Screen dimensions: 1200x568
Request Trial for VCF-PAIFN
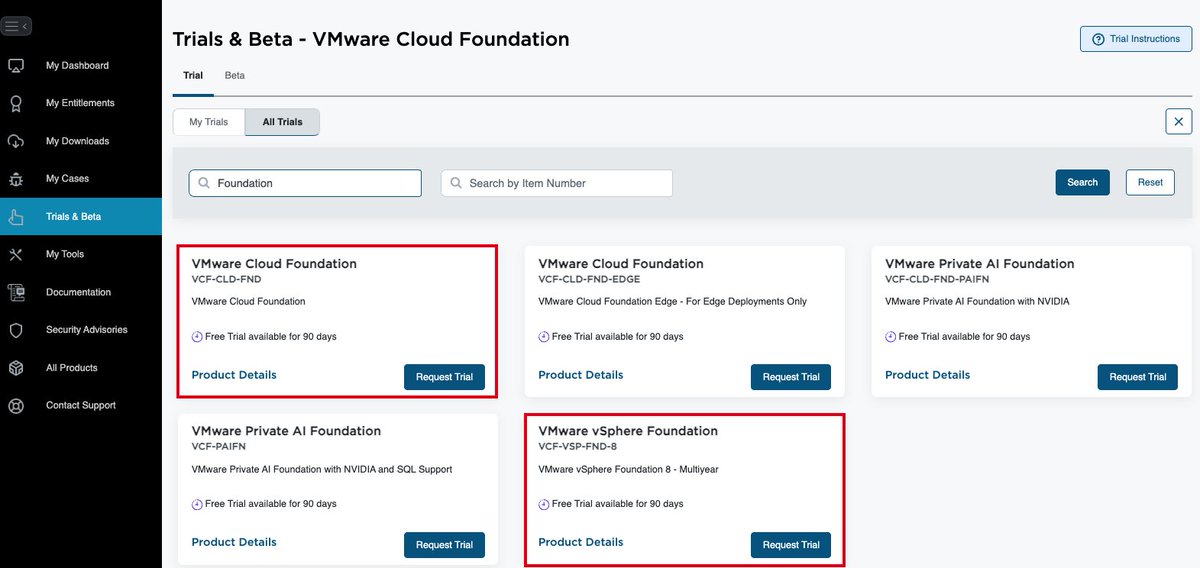pyautogui.click(x=444, y=545)
